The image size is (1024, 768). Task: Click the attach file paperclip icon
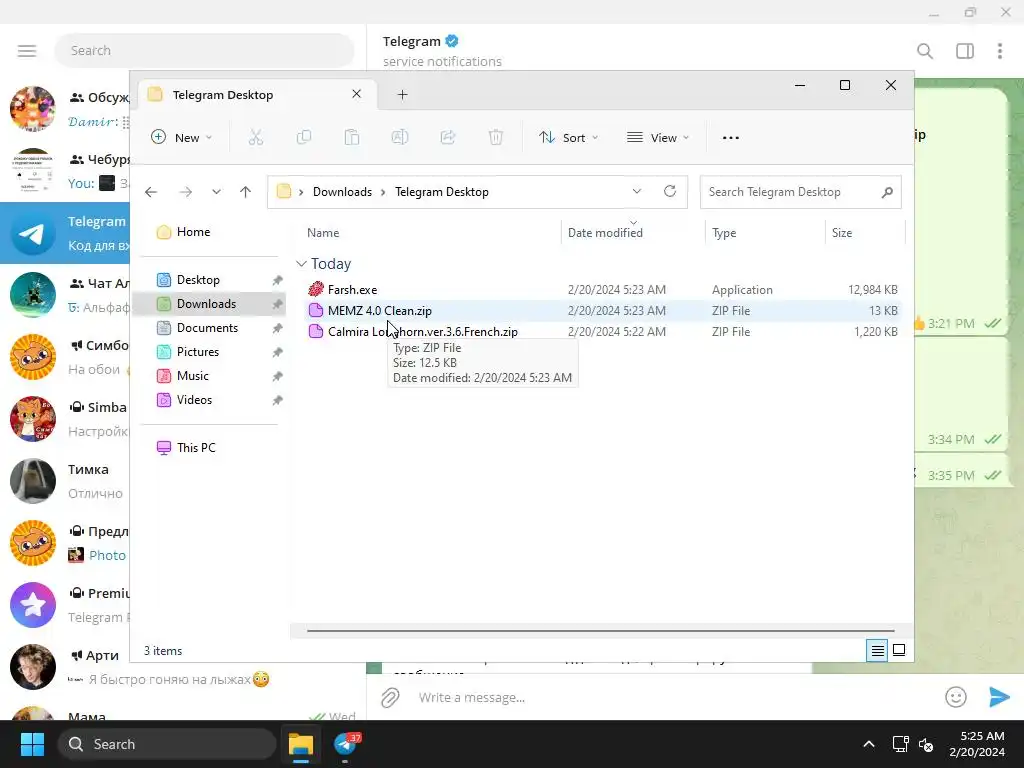[391, 697]
